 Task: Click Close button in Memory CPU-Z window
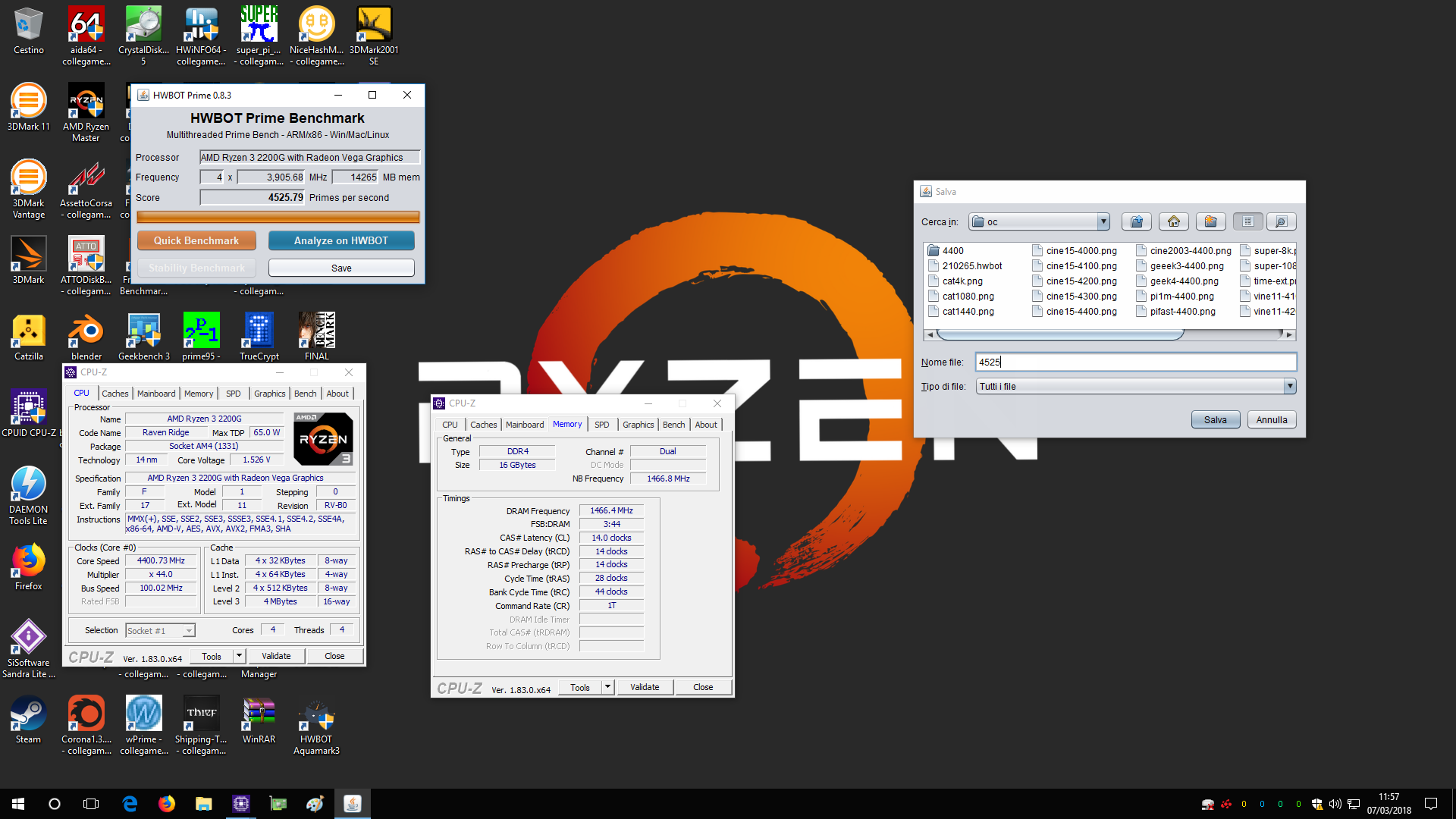703,687
